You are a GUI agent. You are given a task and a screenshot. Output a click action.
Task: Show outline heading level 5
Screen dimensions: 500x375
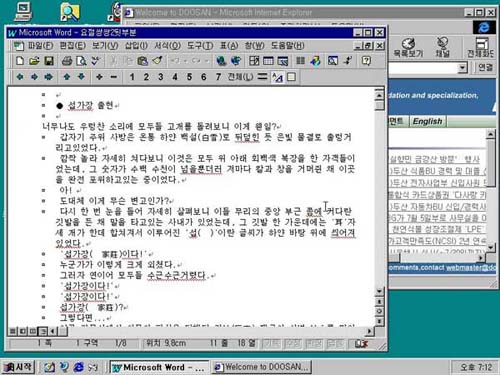coord(189,77)
